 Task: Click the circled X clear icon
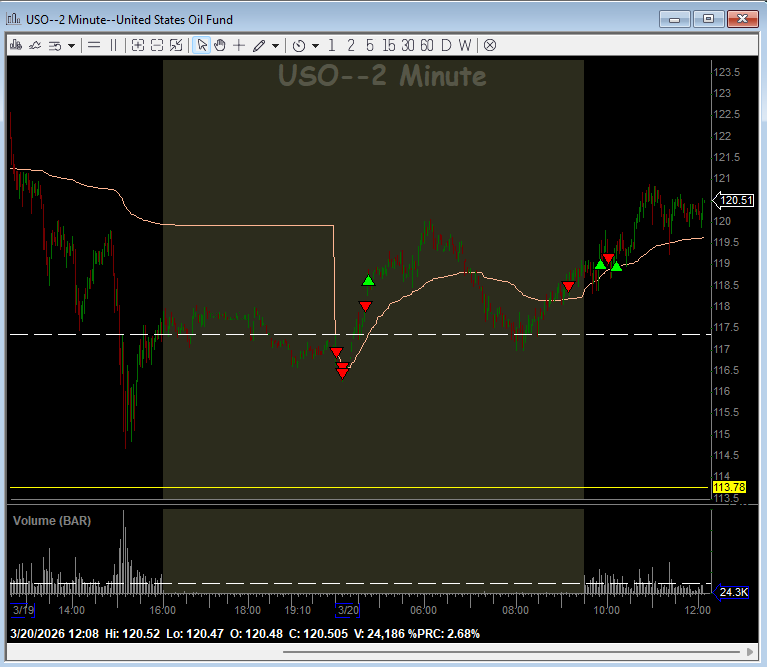[x=490, y=45]
